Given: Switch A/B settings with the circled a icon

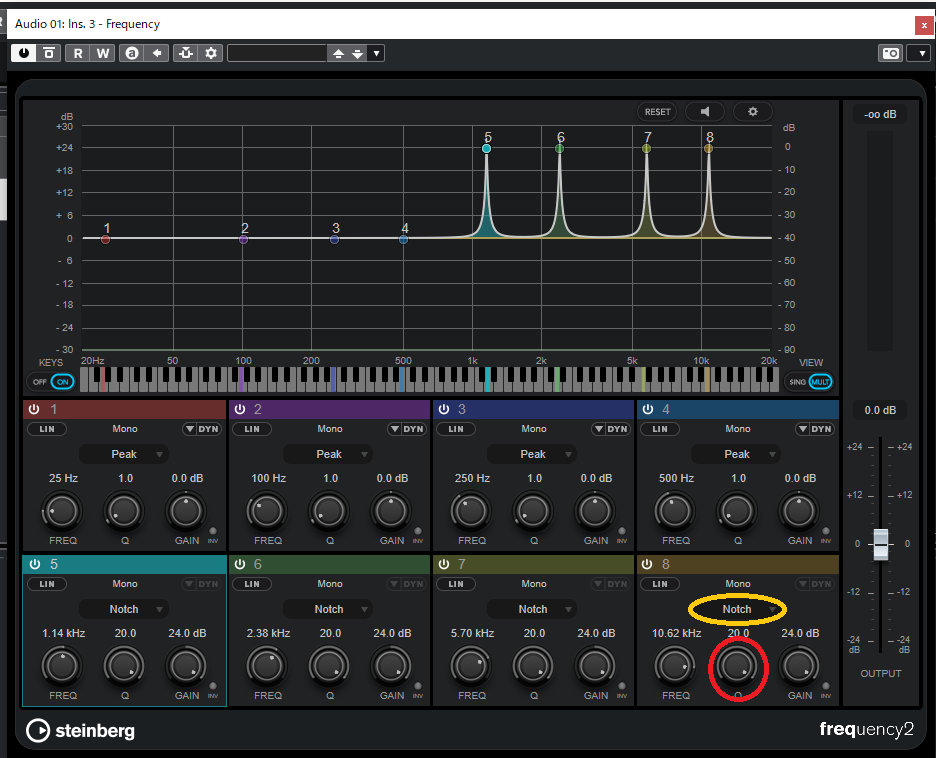Looking at the screenshot, I should [x=132, y=53].
